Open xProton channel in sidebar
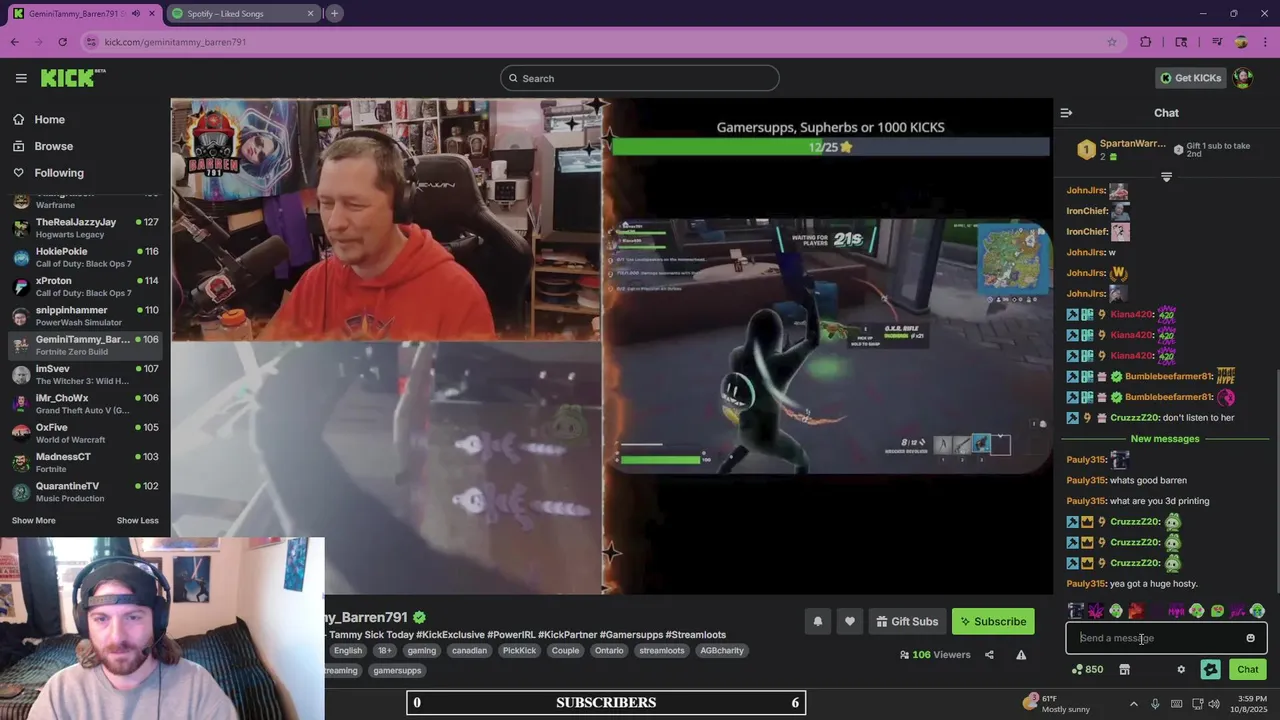This screenshot has width=1280, height=720. [85, 286]
